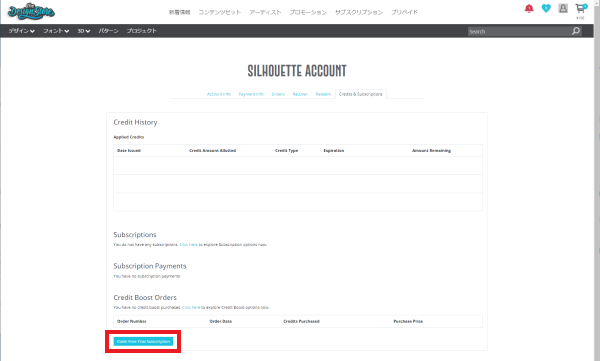Click the Credit Amount Allotted column header
The height and width of the screenshot is (361, 600).
tap(212, 151)
